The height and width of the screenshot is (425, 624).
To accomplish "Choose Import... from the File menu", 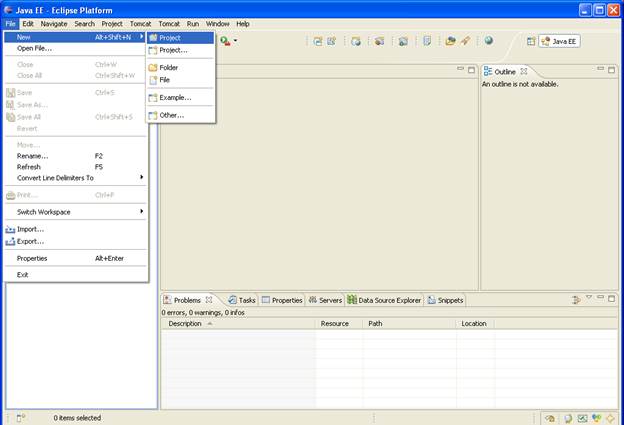I will click(75, 229).
